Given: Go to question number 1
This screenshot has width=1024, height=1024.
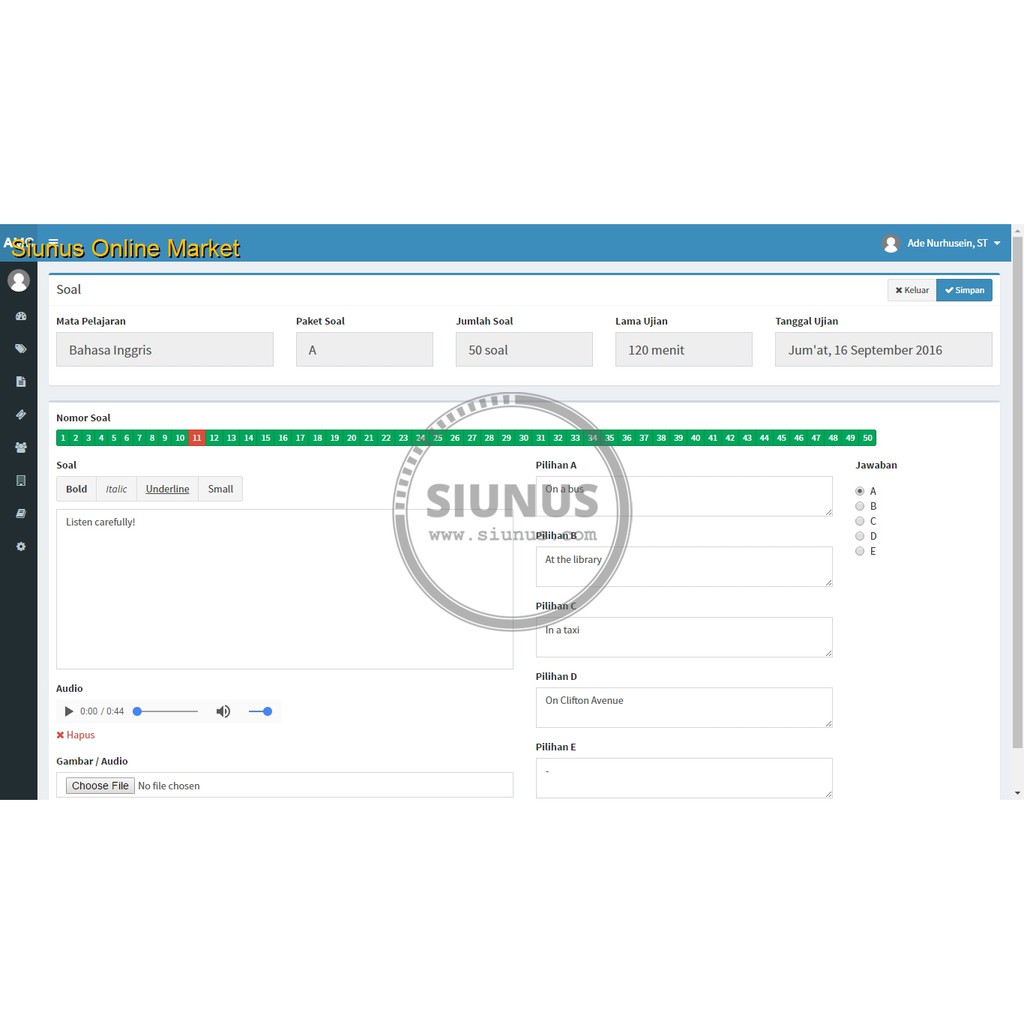Looking at the screenshot, I should 63,438.
